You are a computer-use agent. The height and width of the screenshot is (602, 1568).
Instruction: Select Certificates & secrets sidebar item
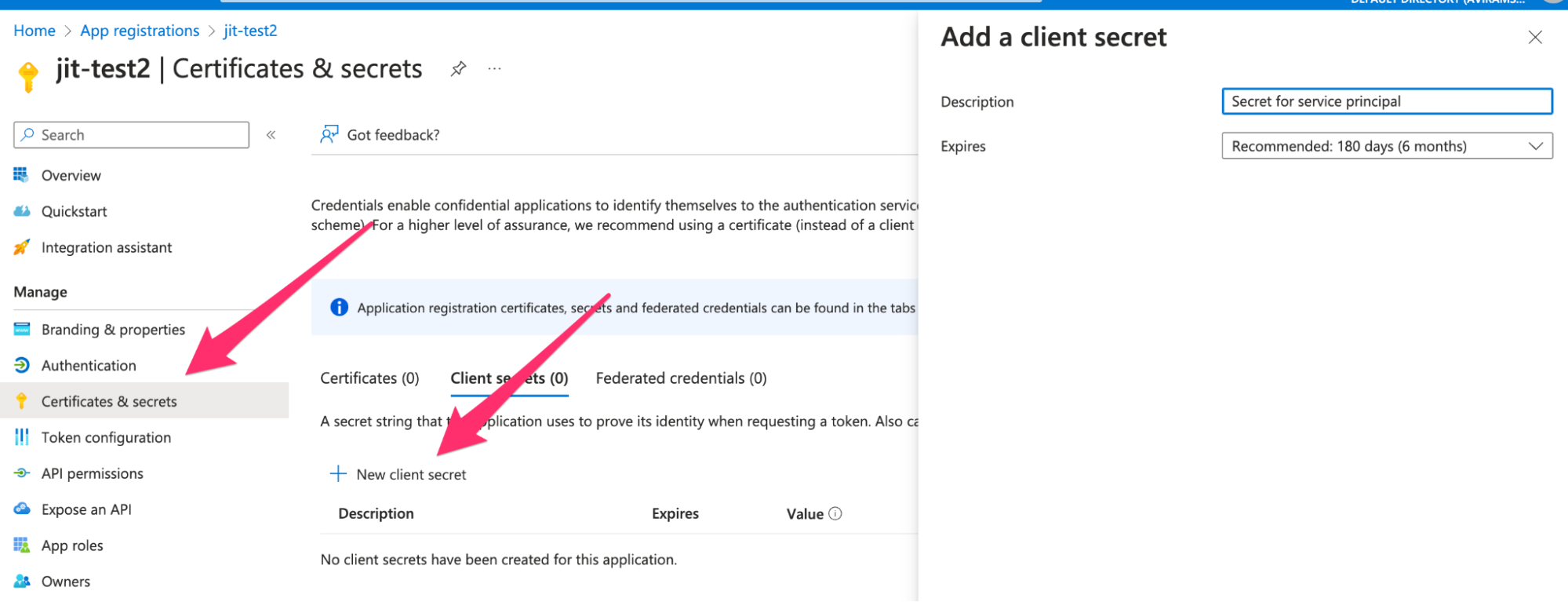point(144,401)
